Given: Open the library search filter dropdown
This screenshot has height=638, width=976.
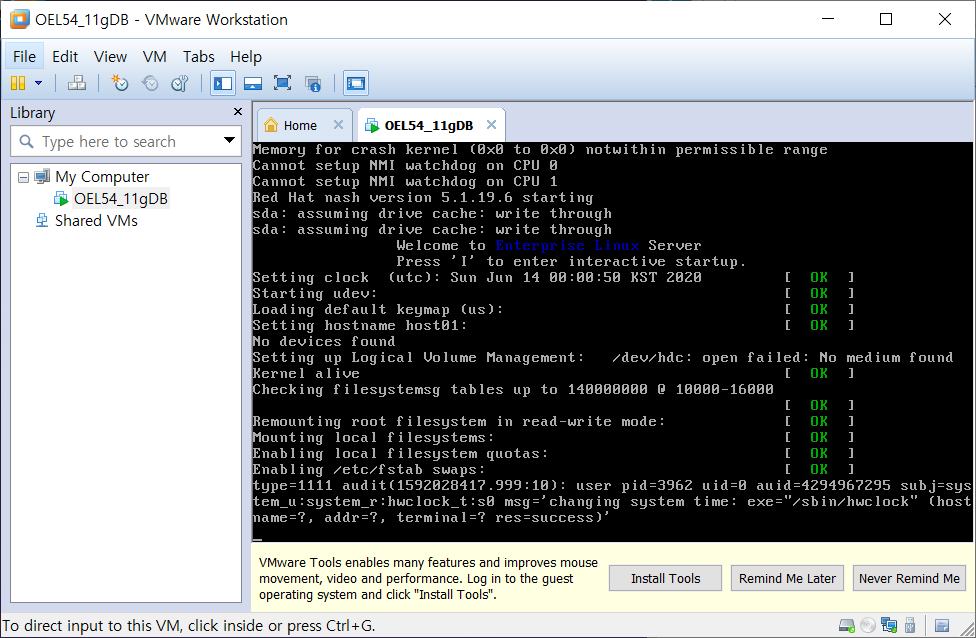Looking at the screenshot, I should [x=229, y=141].
